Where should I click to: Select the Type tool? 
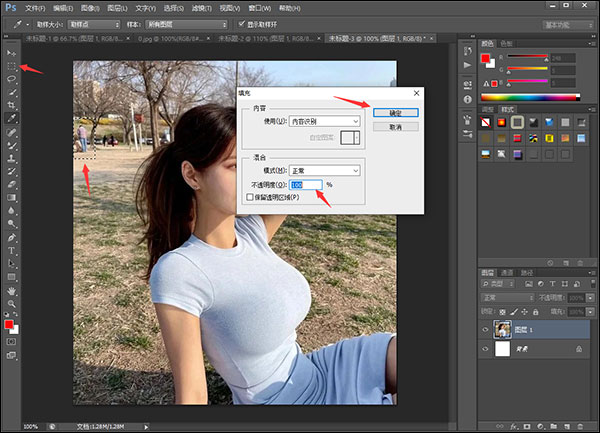(x=12, y=249)
